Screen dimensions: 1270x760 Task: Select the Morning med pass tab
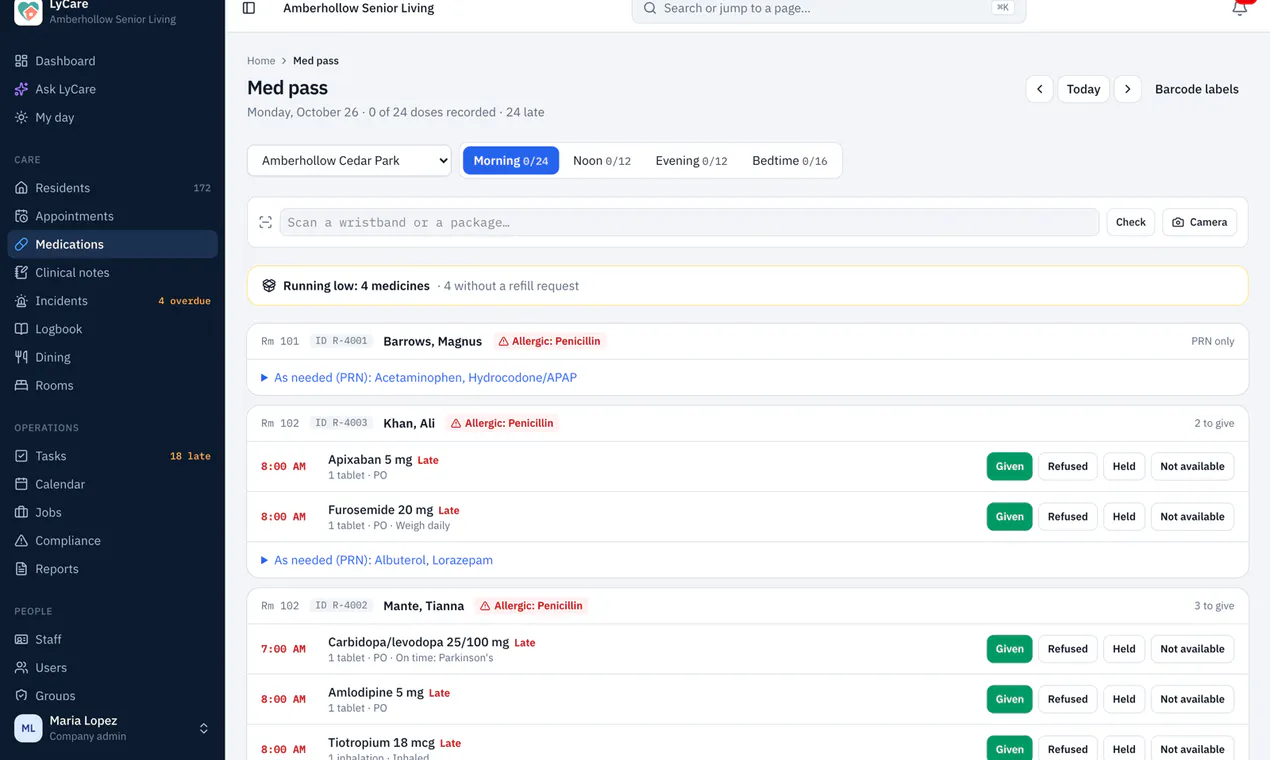click(x=511, y=161)
